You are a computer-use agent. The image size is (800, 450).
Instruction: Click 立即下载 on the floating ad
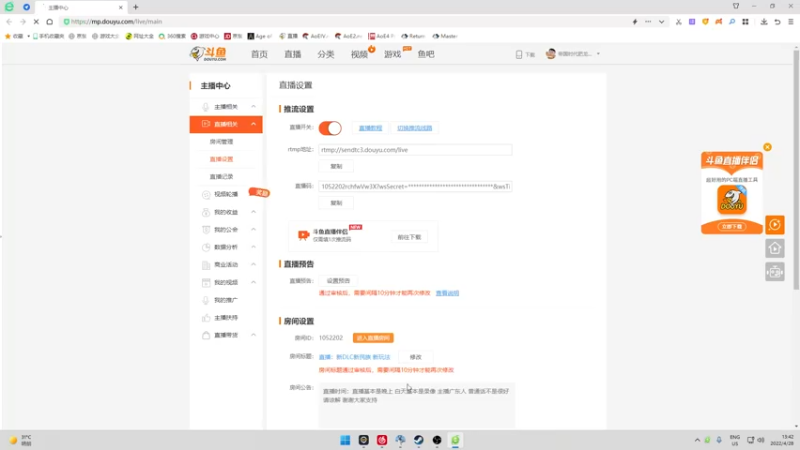(732, 227)
